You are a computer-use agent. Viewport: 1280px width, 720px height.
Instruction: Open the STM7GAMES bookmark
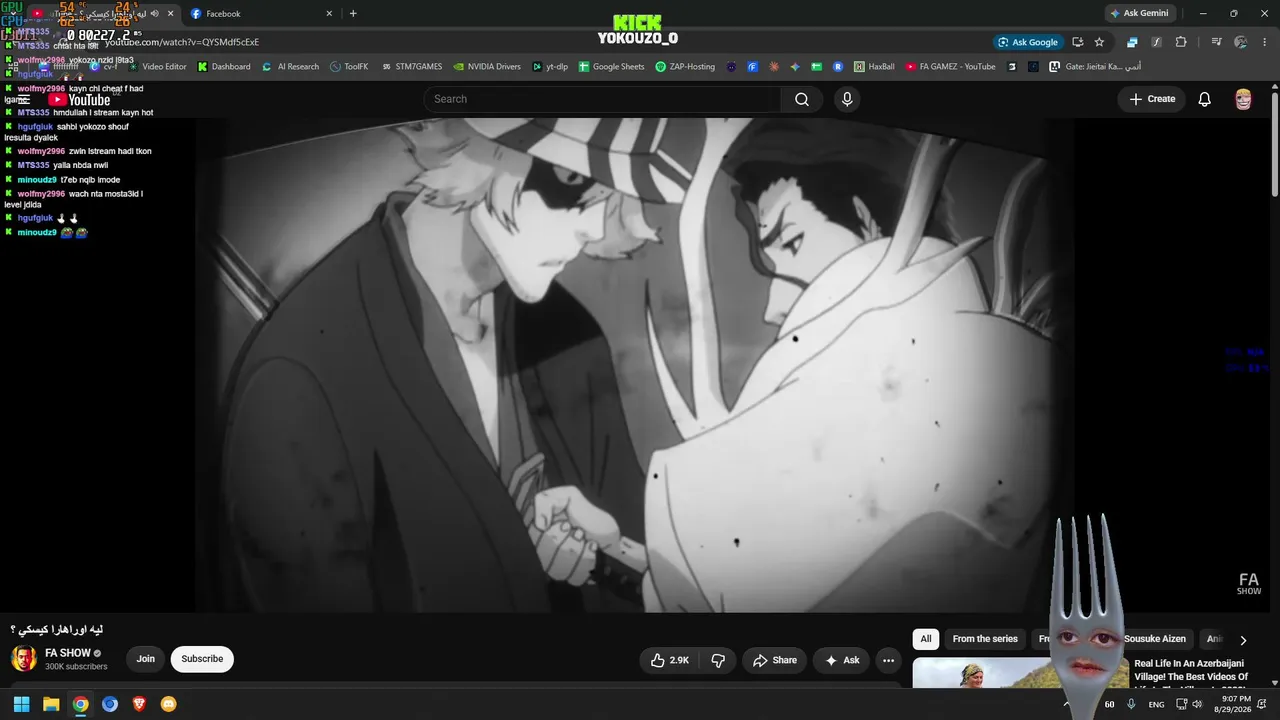coord(411,67)
